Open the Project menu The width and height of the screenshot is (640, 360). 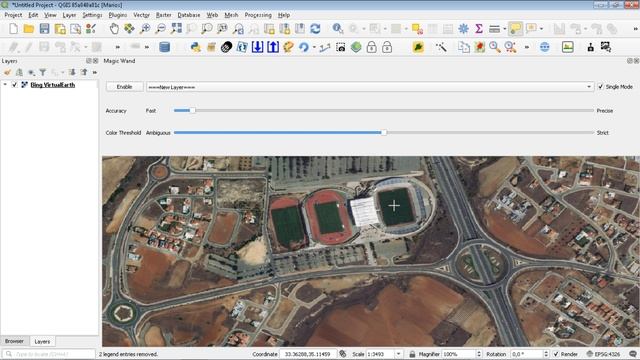coord(13,15)
